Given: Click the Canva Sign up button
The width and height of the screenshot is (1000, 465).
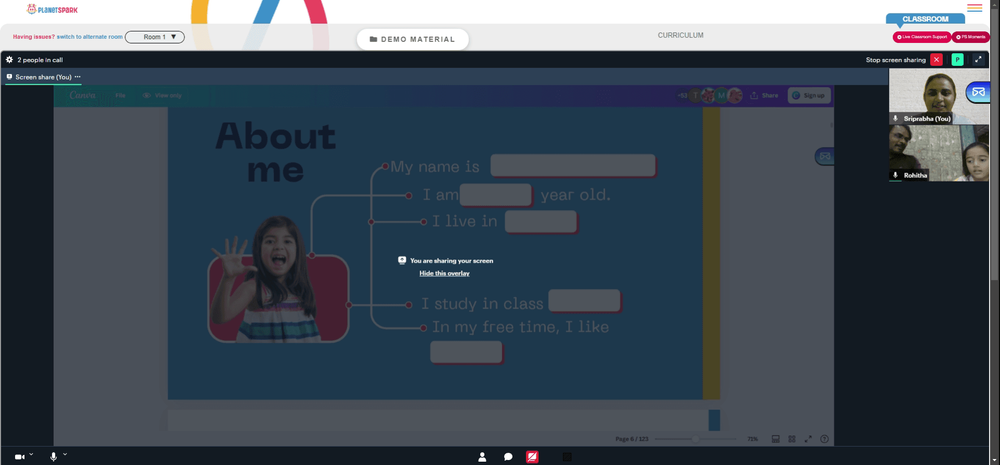Looking at the screenshot, I should 809,96.
